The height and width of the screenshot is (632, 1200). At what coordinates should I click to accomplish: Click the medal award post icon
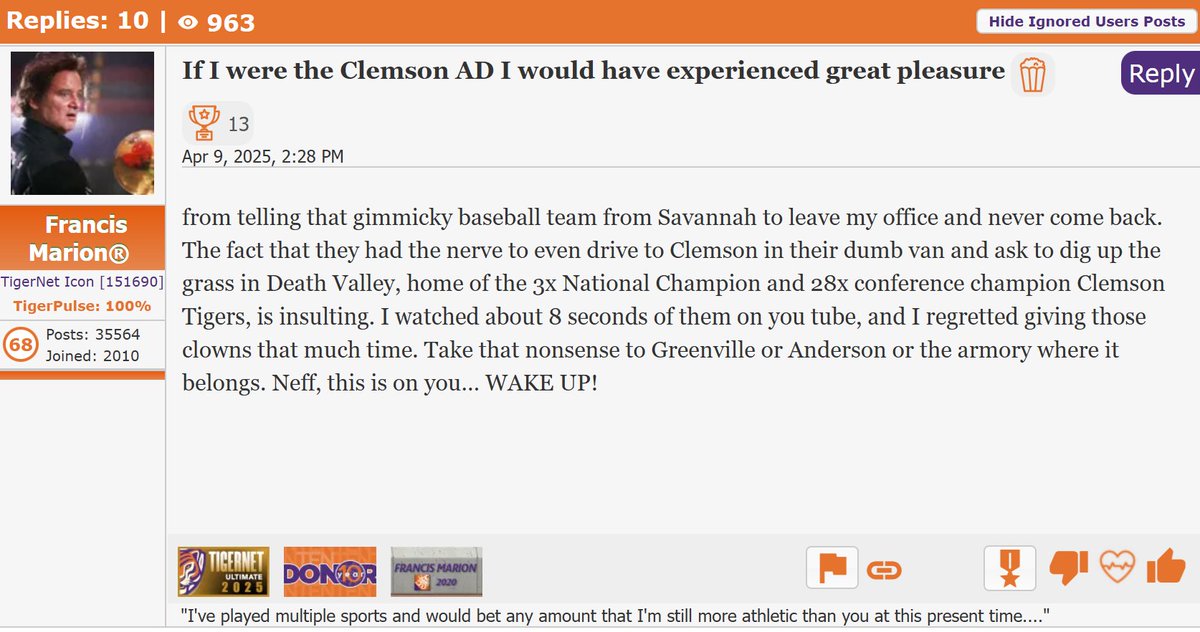click(x=1009, y=569)
